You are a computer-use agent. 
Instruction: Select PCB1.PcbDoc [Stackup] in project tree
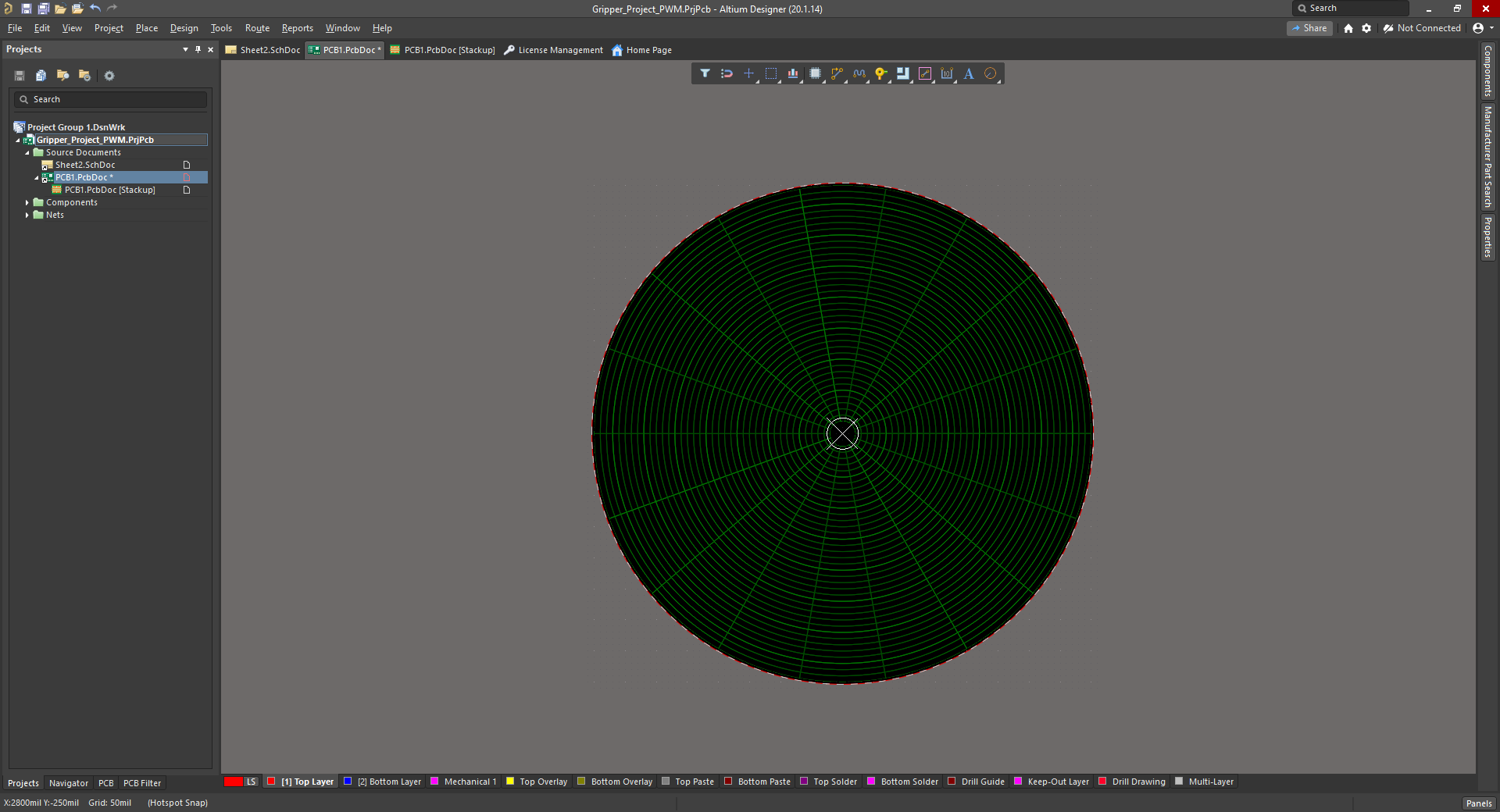[x=109, y=190]
